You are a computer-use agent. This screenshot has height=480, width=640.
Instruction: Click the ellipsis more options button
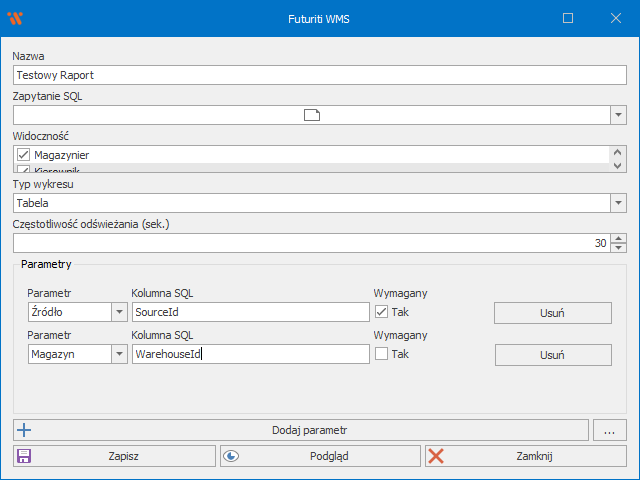(x=609, y=430)
